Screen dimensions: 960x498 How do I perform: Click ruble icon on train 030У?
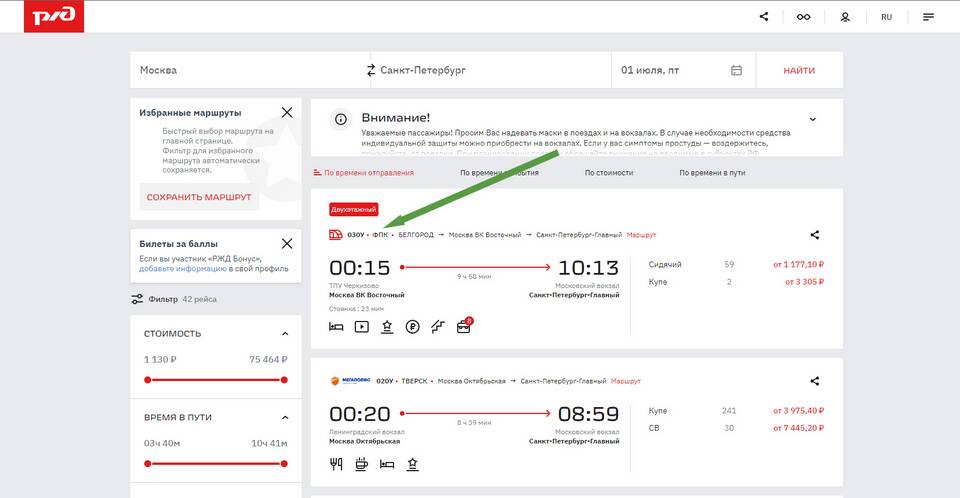(x=413, y=327)
